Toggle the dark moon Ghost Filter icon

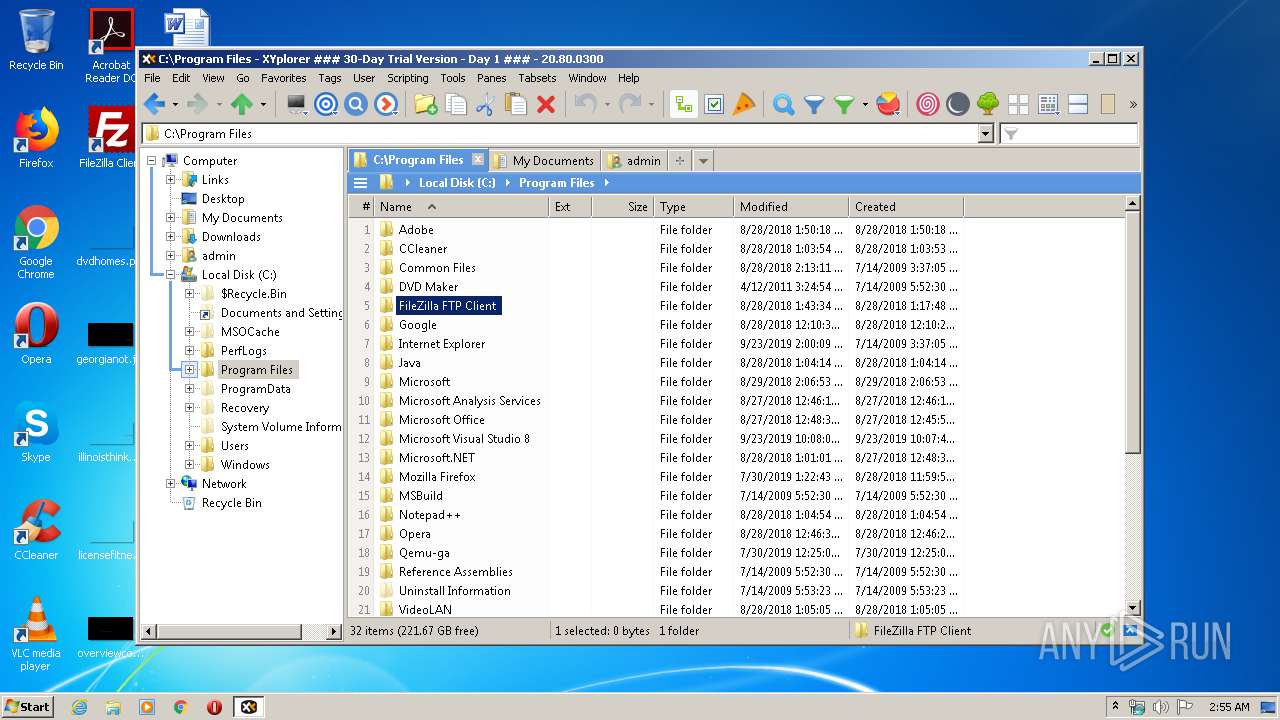pos(957,104)
